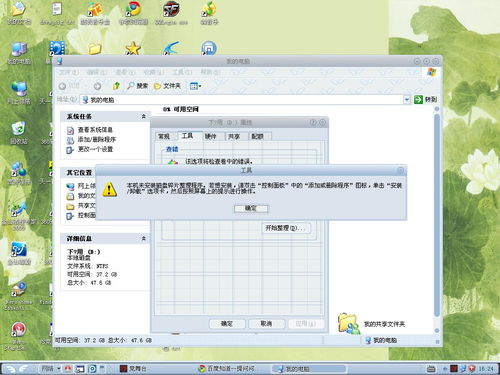The height and width of the screenshot is (375, 500).
Task: Collapse the 详细信息 panel
Action: click(x=144, y=239)
